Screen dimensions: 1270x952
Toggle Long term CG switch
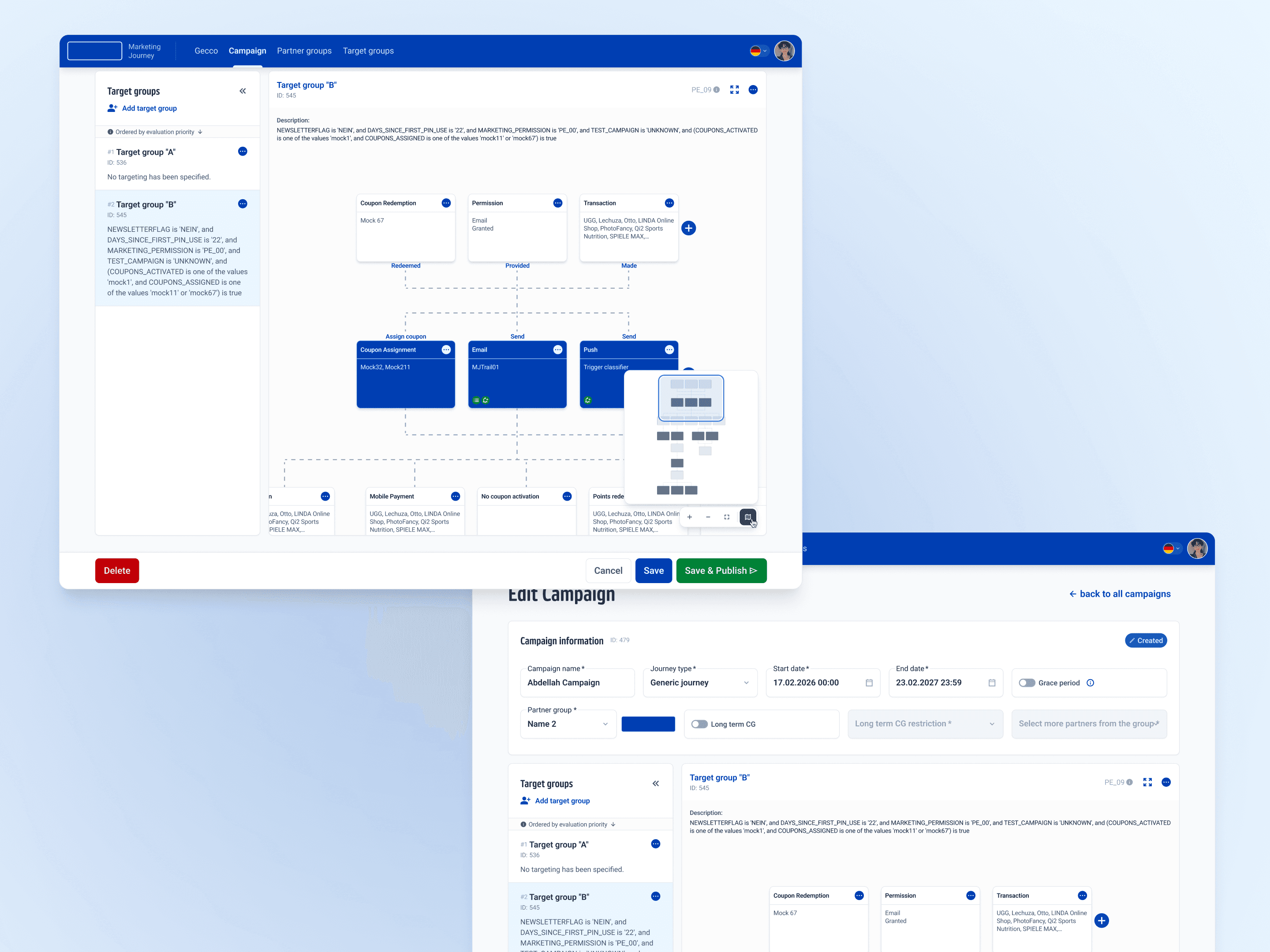tap(699, 724)
